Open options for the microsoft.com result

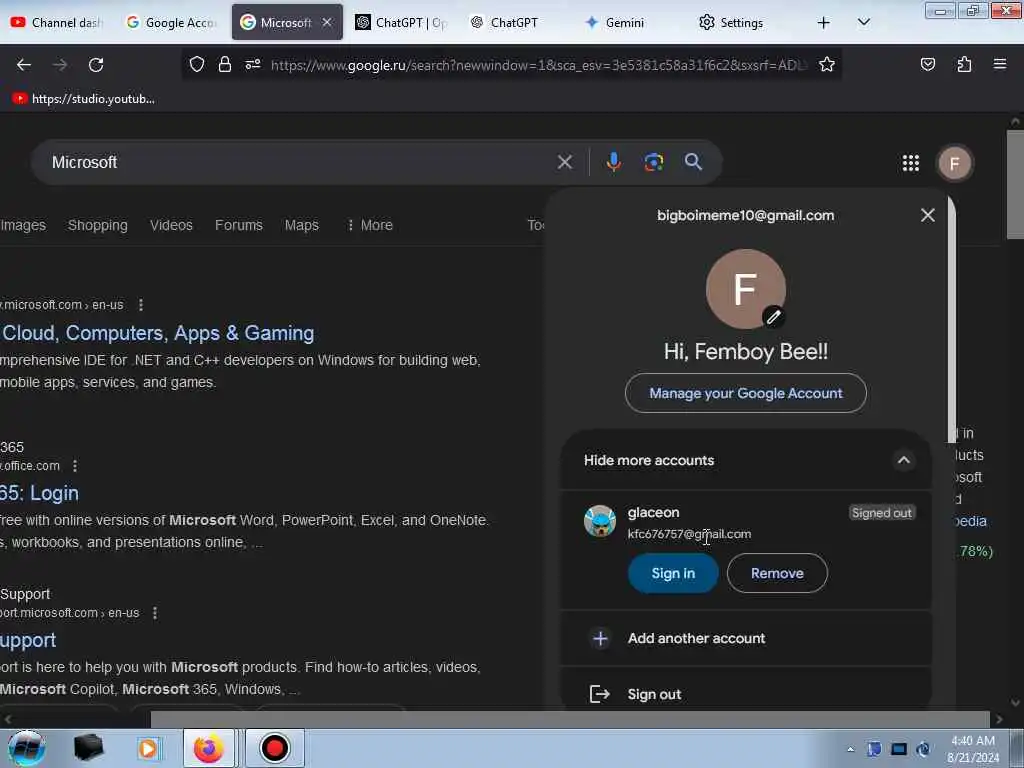(141, 305)
